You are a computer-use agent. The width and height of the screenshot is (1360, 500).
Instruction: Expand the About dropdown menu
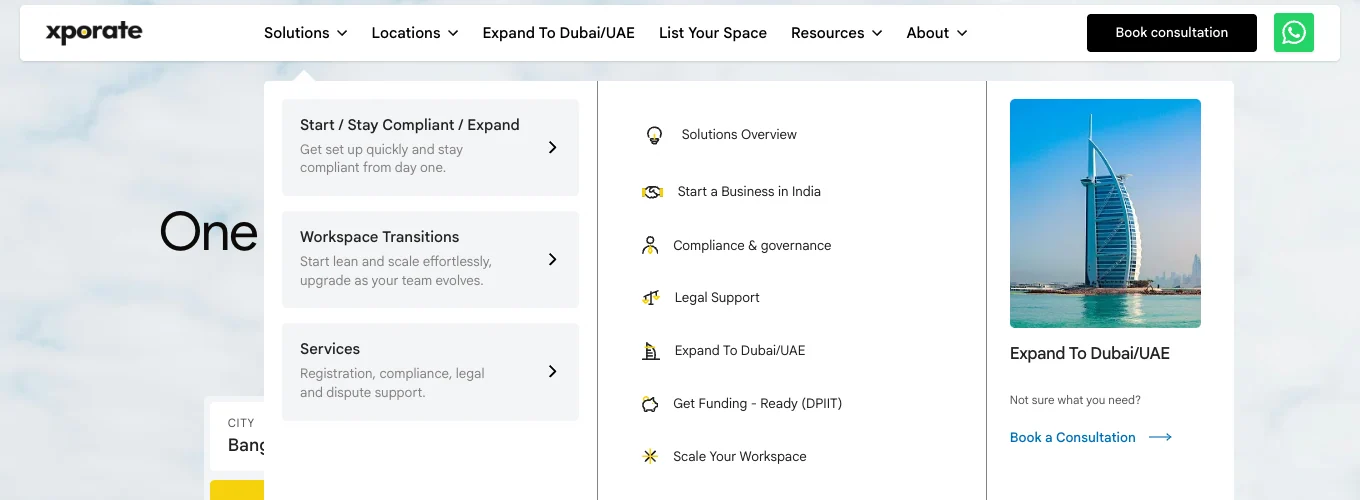point(937,33)
